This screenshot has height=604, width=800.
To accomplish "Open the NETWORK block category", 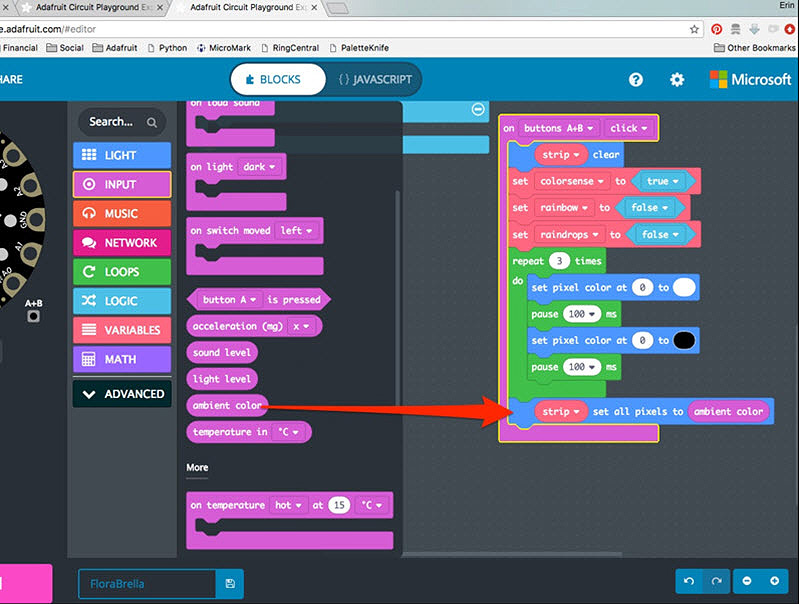I will point(121,242).
